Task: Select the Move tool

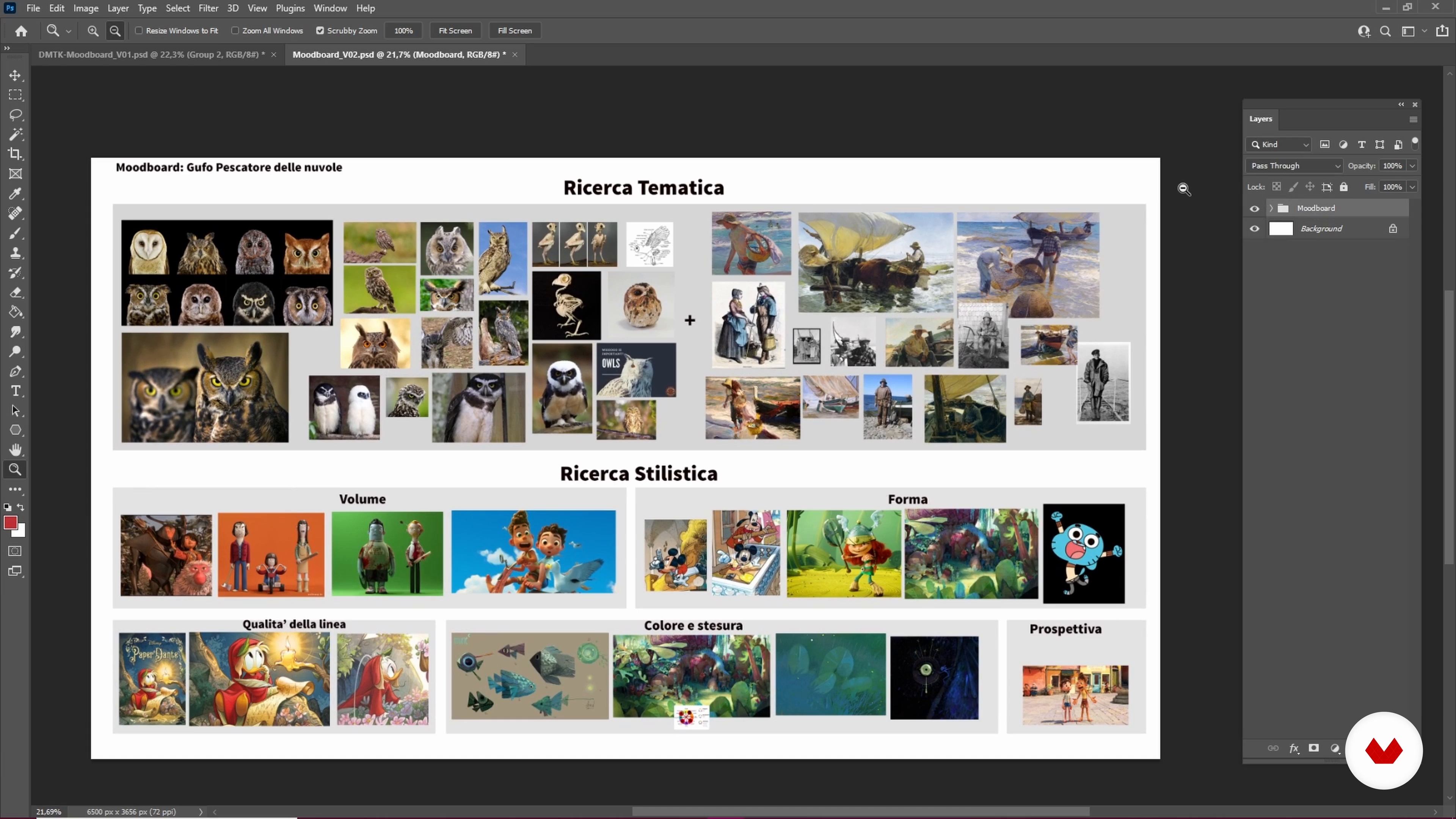Action: 15,75
